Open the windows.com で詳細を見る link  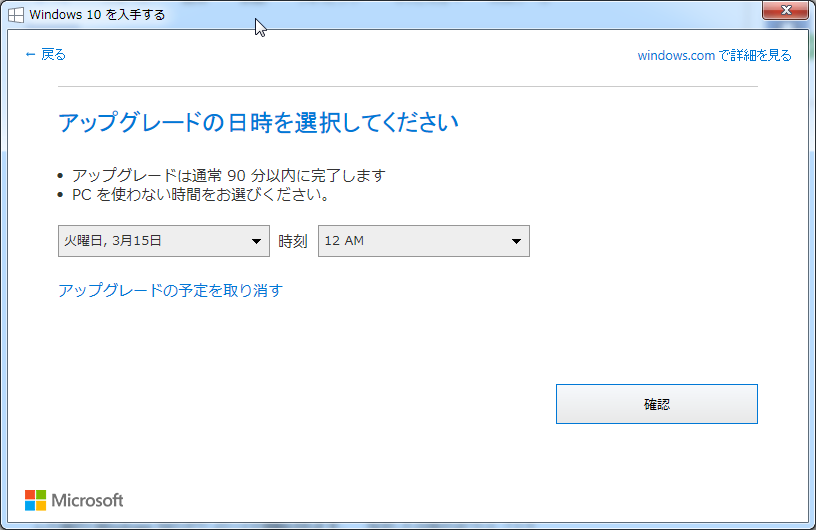coord(714,55)
